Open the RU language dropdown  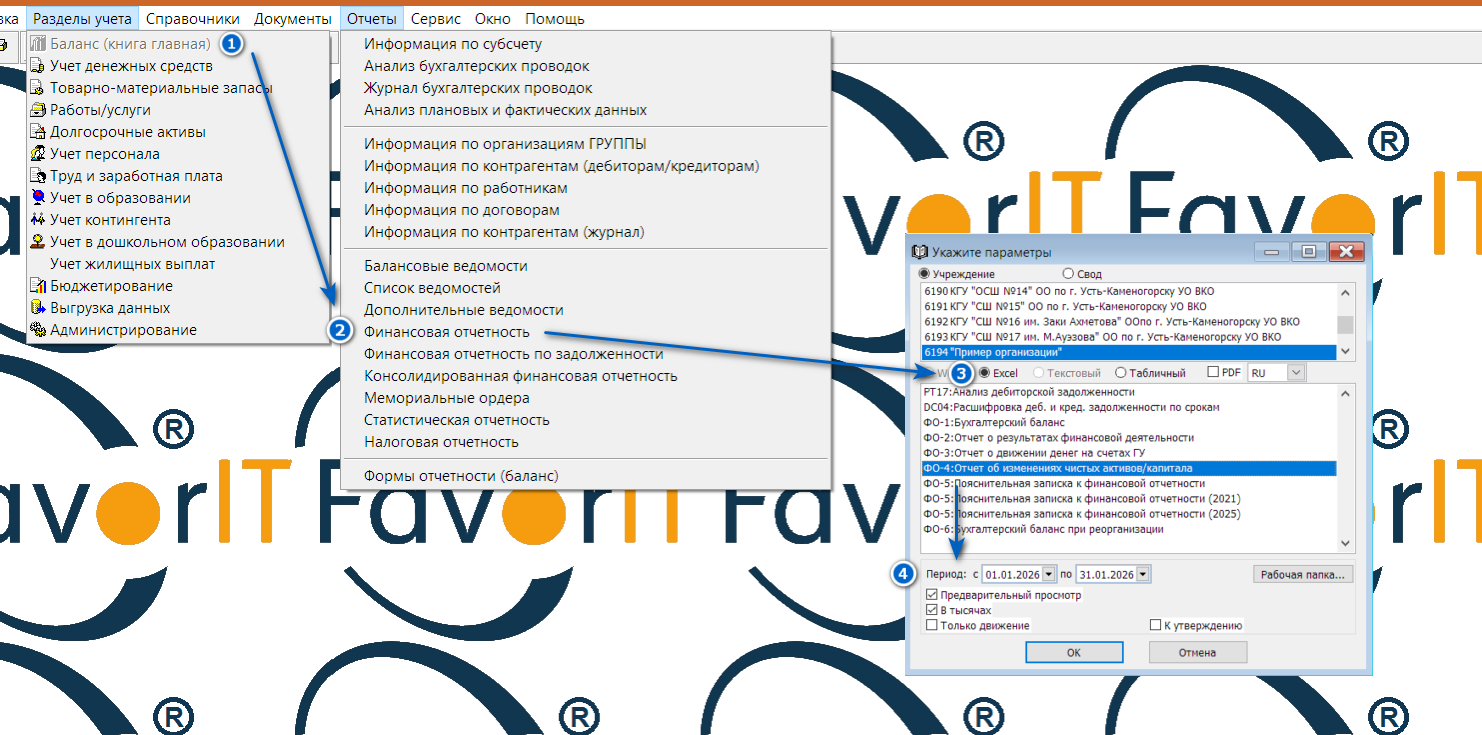coord(1296,373)
